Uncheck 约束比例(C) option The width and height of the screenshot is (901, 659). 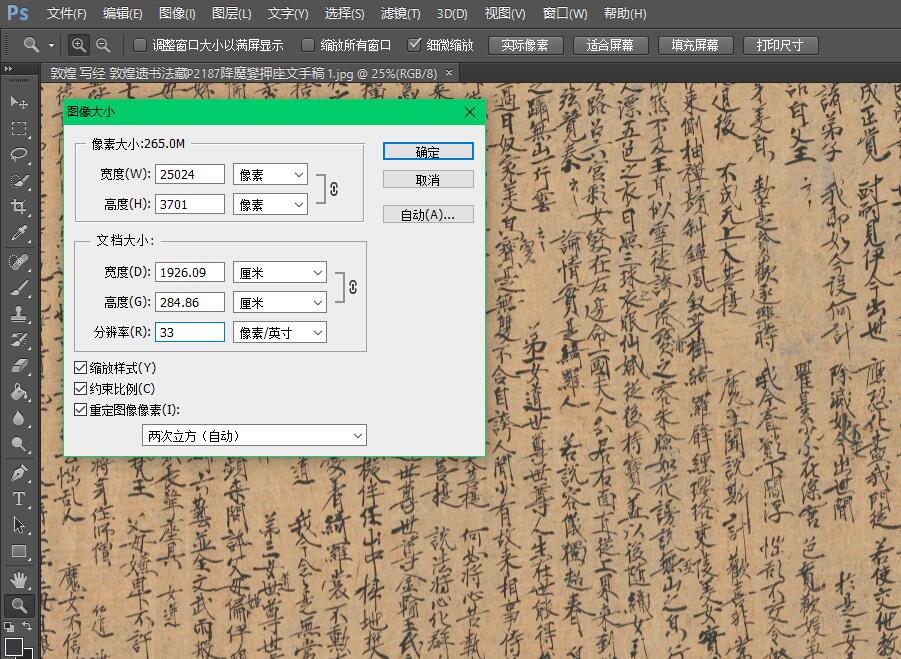(x=80, y=389)
